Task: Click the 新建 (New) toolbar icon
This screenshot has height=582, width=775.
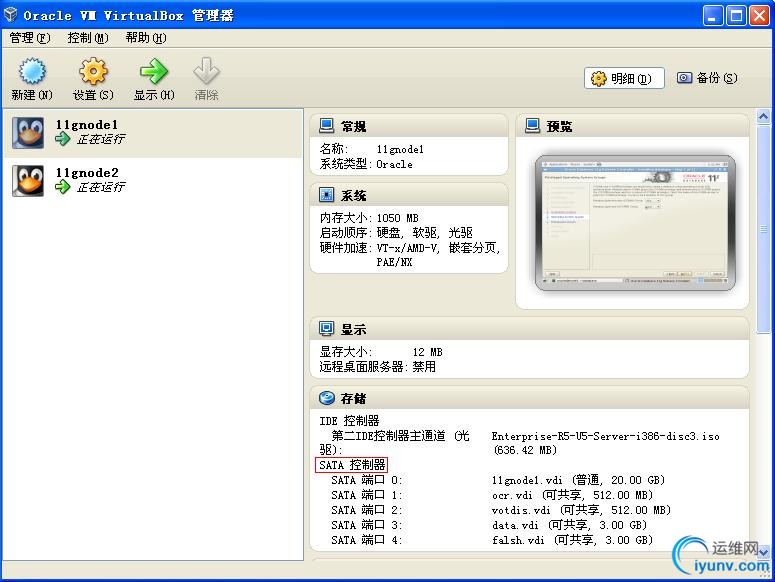Action: [32, 71]
